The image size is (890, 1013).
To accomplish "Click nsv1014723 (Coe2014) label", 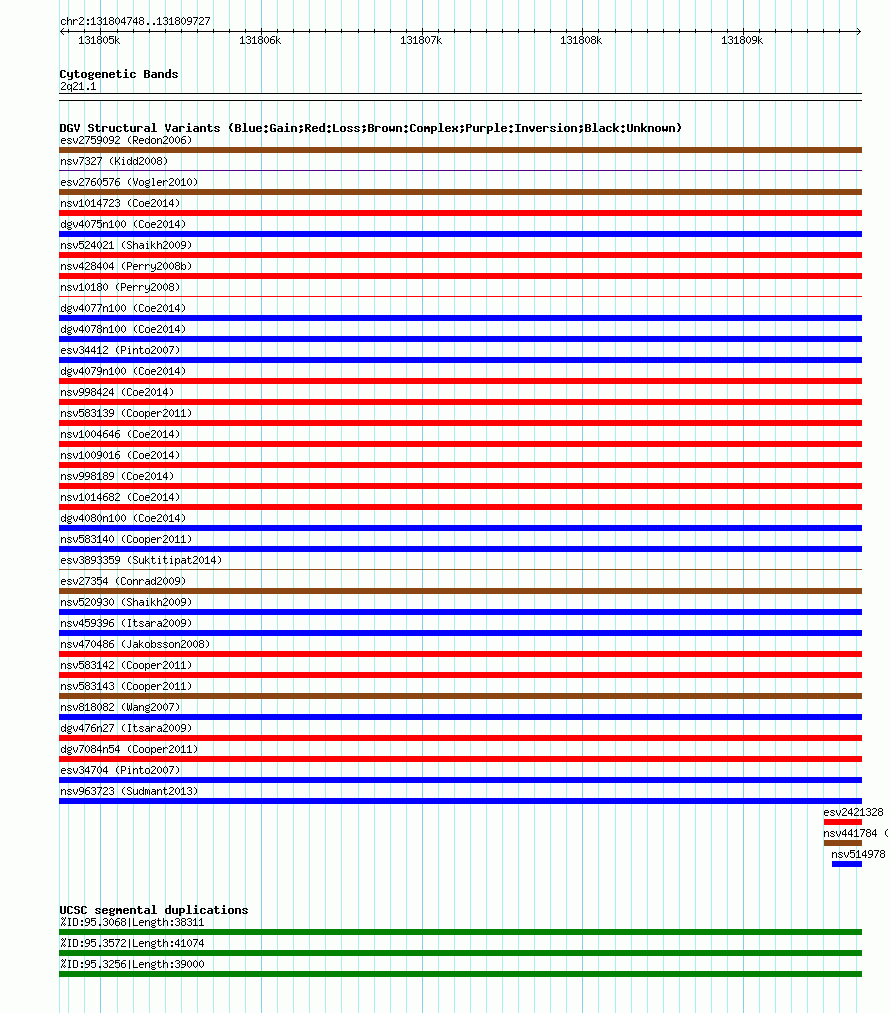I will tap(120, 203).
